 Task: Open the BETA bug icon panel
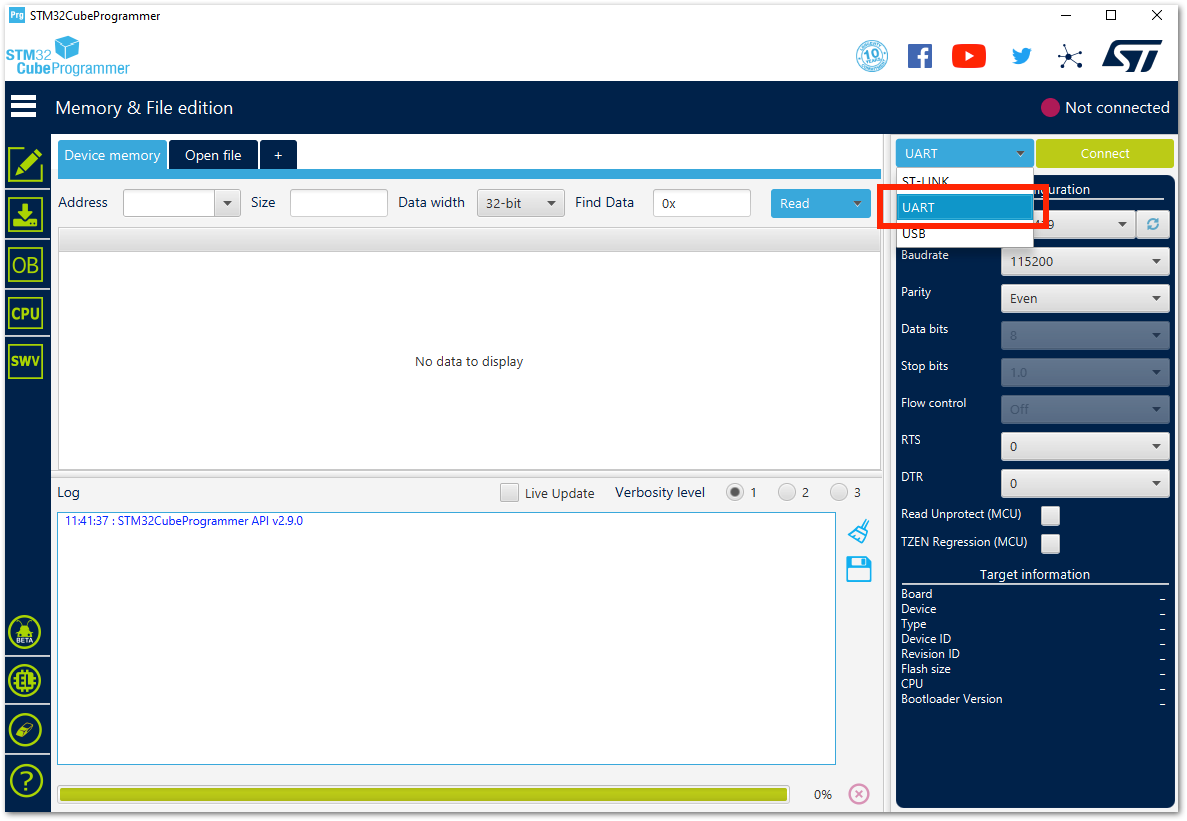25,633
